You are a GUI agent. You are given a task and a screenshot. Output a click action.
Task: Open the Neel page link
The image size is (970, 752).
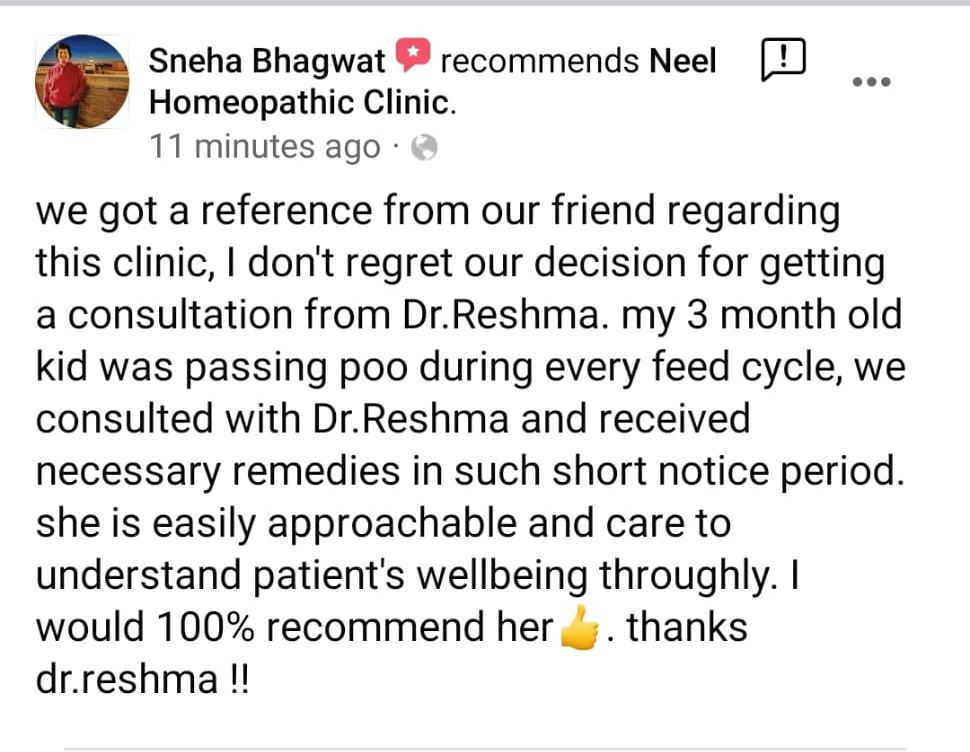tap(683, 62)
